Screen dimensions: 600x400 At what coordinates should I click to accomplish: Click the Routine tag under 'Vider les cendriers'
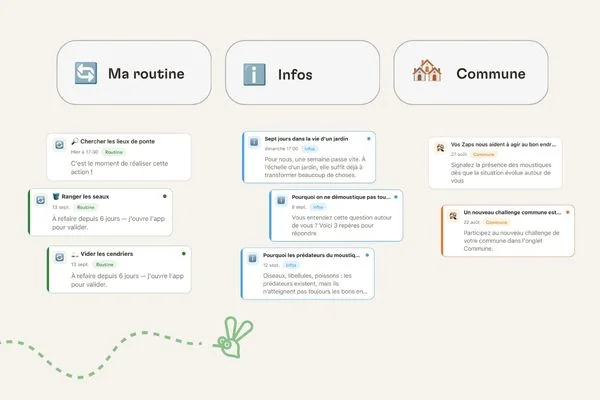[x=104, y=264]
